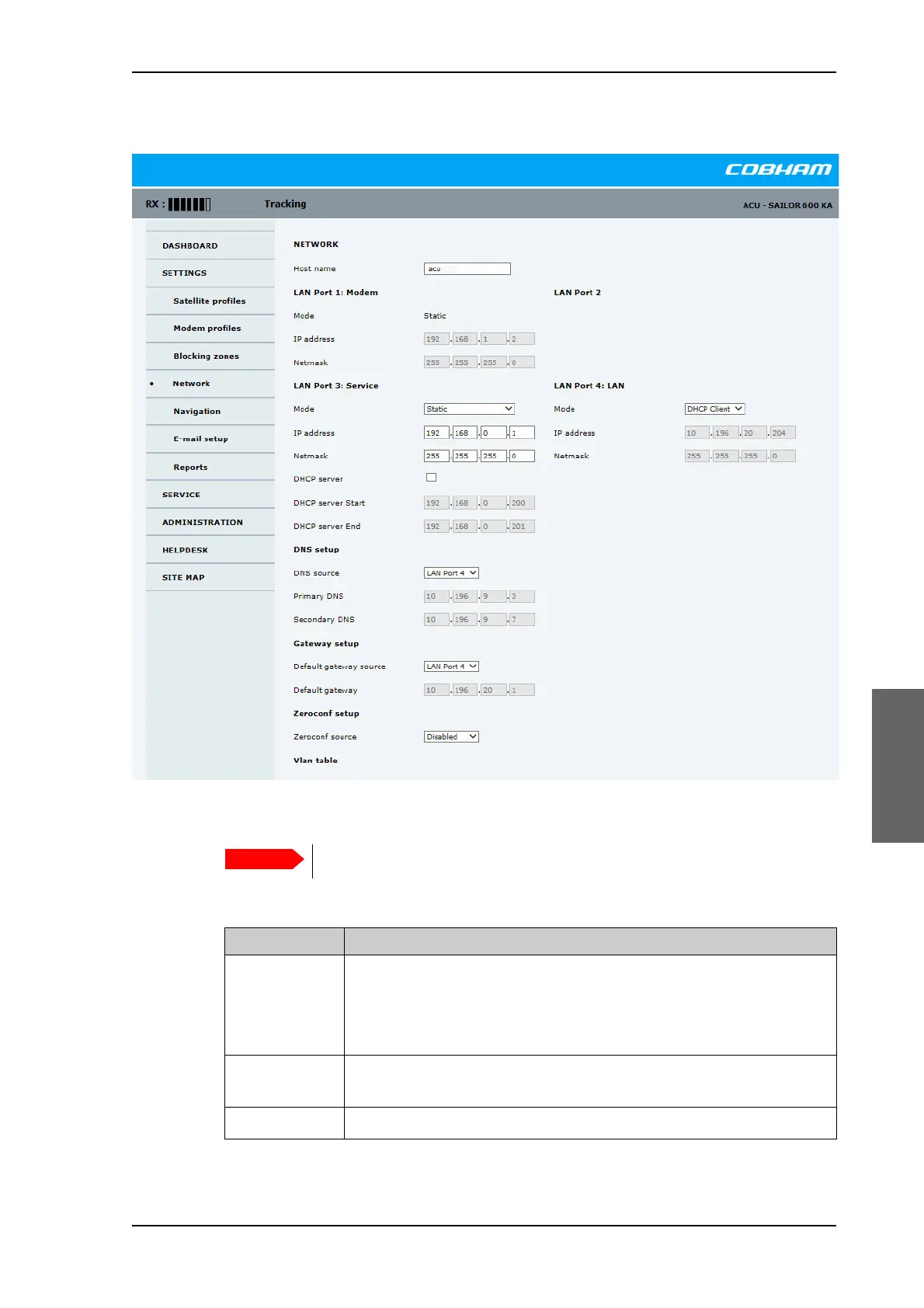Click last octet of Secondary DNS
The height and width of the screenshot is (1308, 924).
522,620
